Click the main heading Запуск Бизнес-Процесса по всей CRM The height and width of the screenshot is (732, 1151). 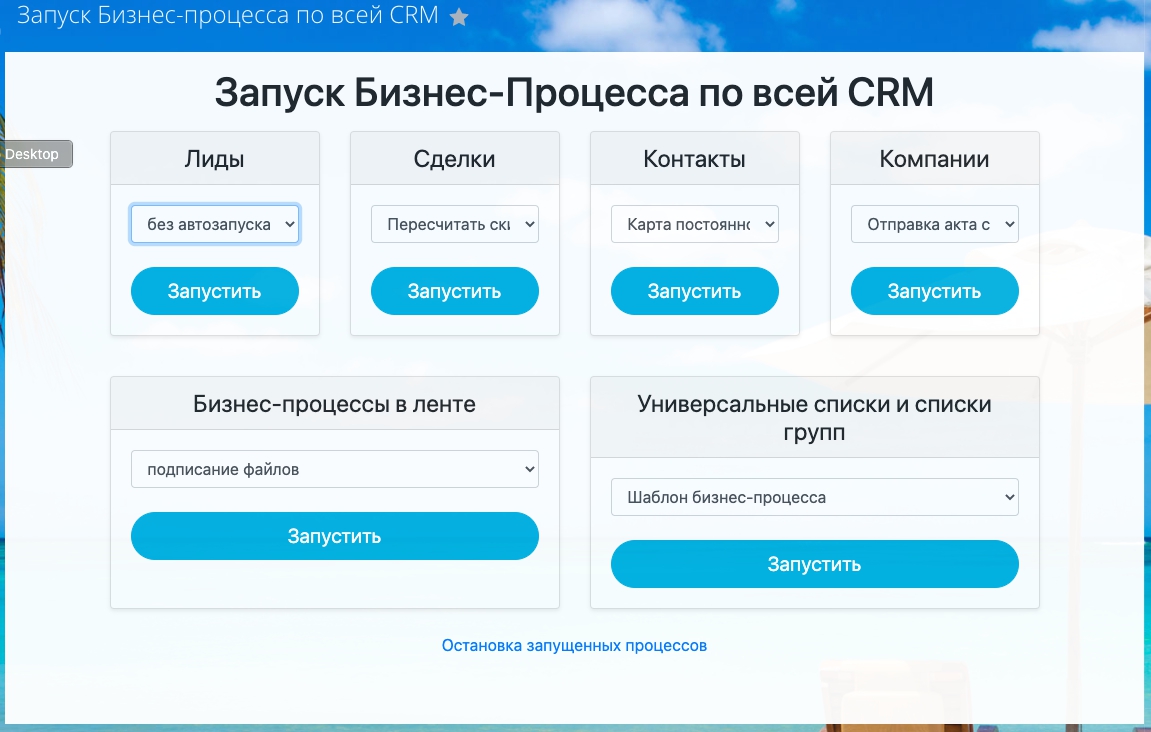pyautogui.click(x=574, y=93)
